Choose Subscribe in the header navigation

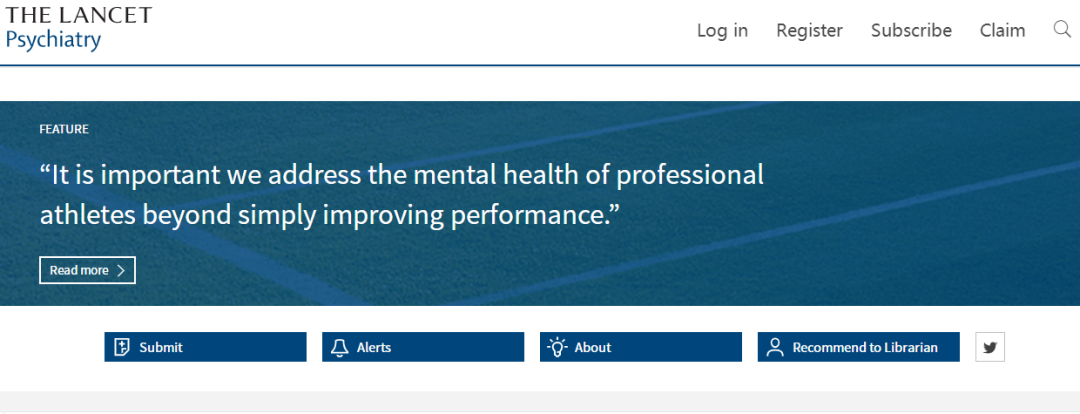(911, 30)
